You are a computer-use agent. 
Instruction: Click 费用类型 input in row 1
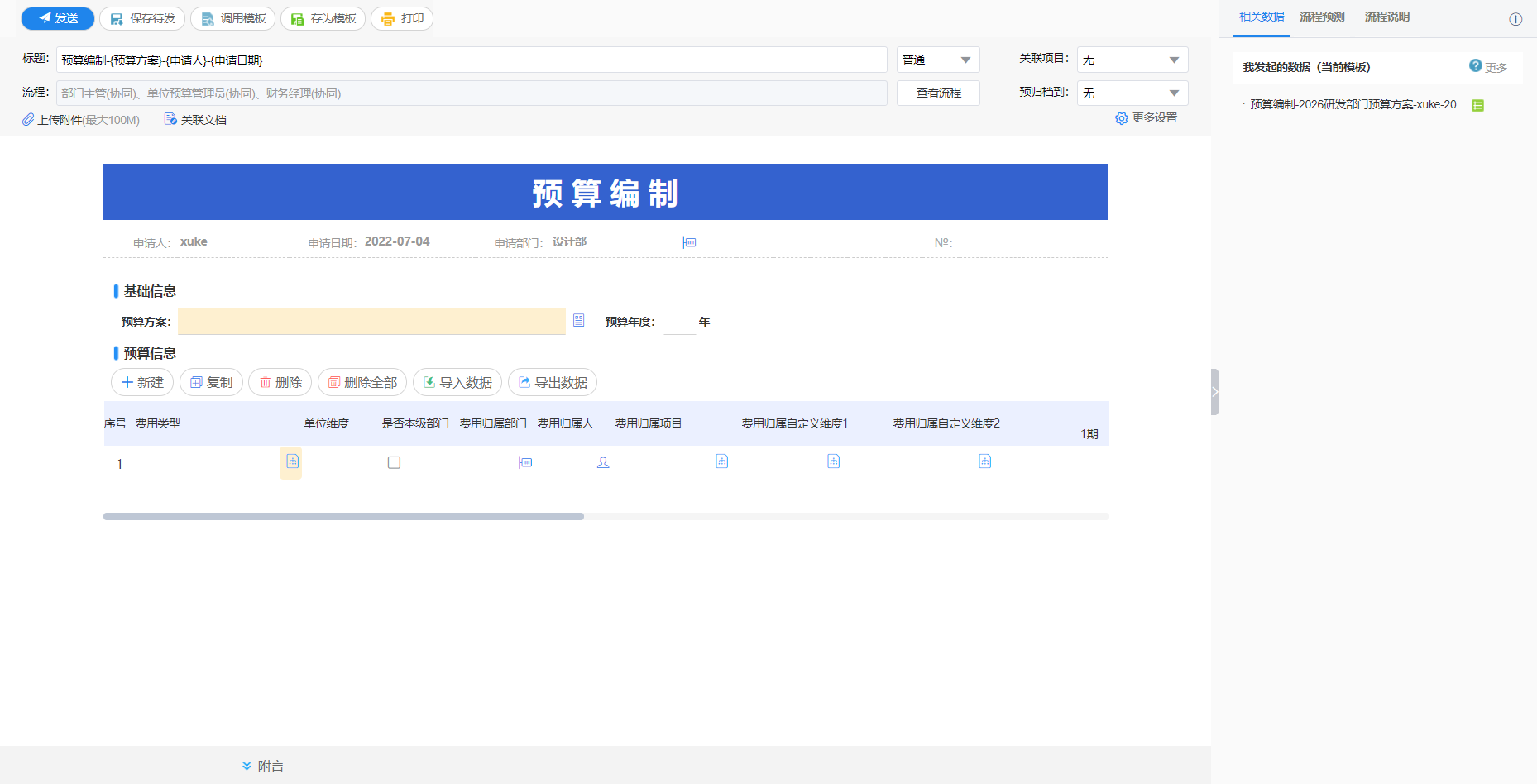[206, 463]
